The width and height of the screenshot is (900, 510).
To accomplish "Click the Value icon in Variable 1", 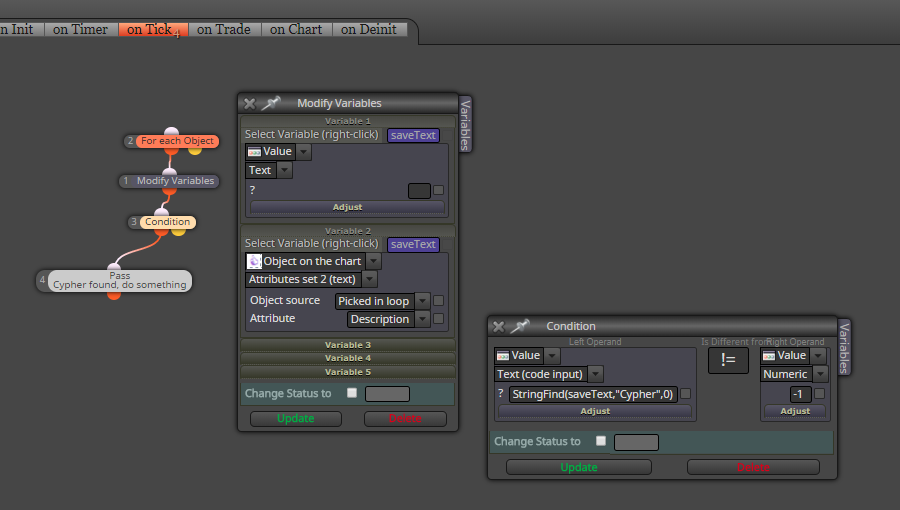I will [x=254, y=152].
